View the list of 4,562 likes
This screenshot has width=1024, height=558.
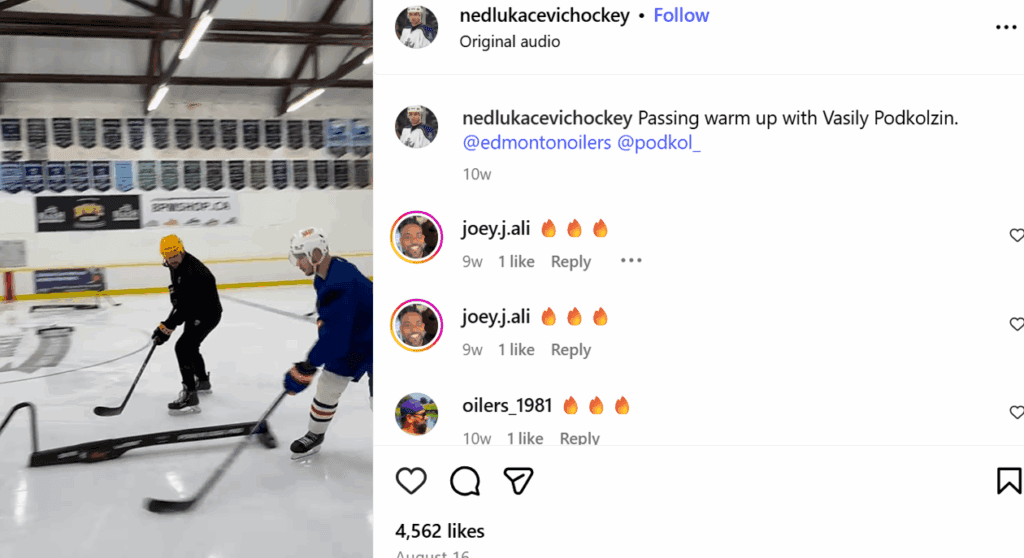click(440, 531)
